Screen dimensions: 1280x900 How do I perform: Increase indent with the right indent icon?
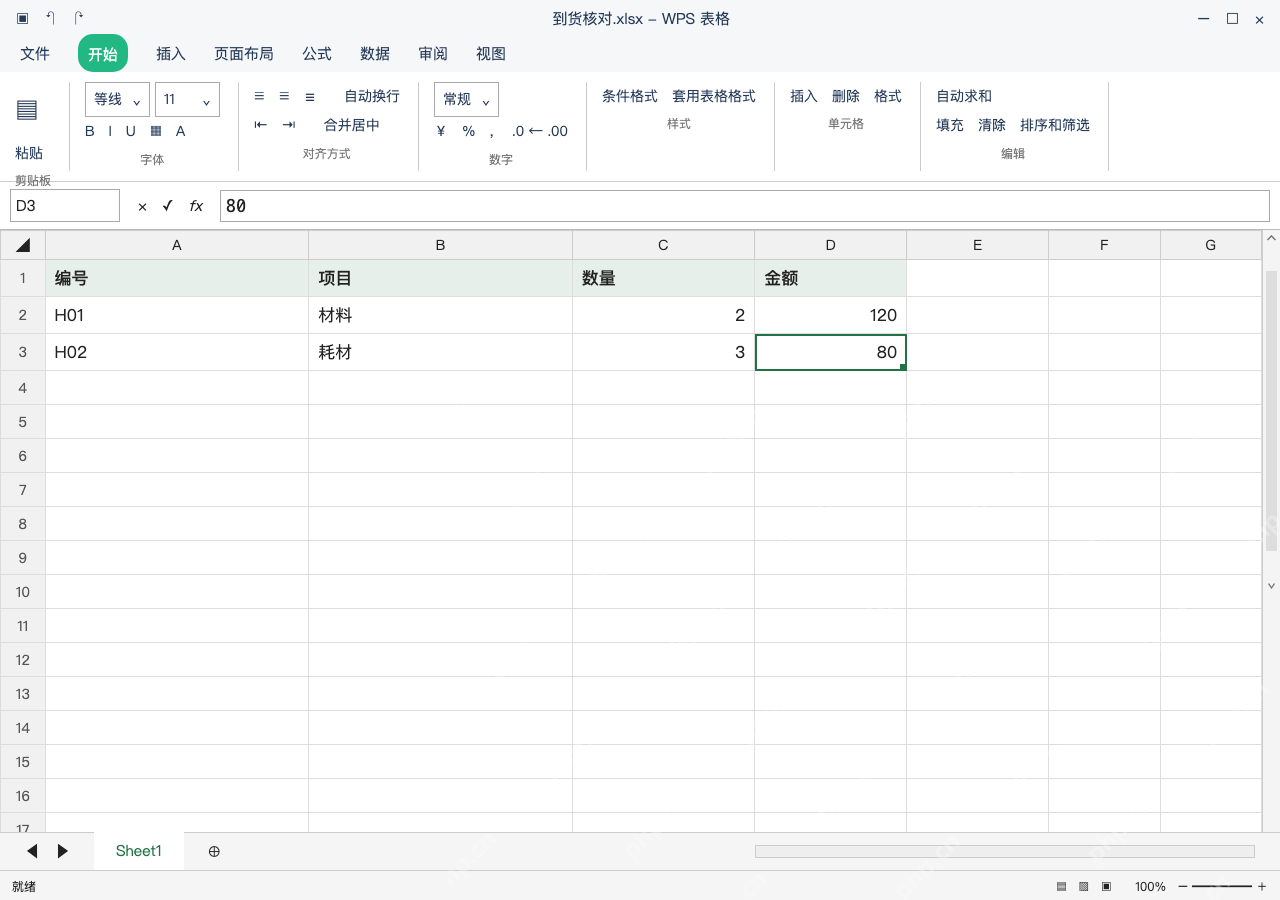tap(289, 125)
